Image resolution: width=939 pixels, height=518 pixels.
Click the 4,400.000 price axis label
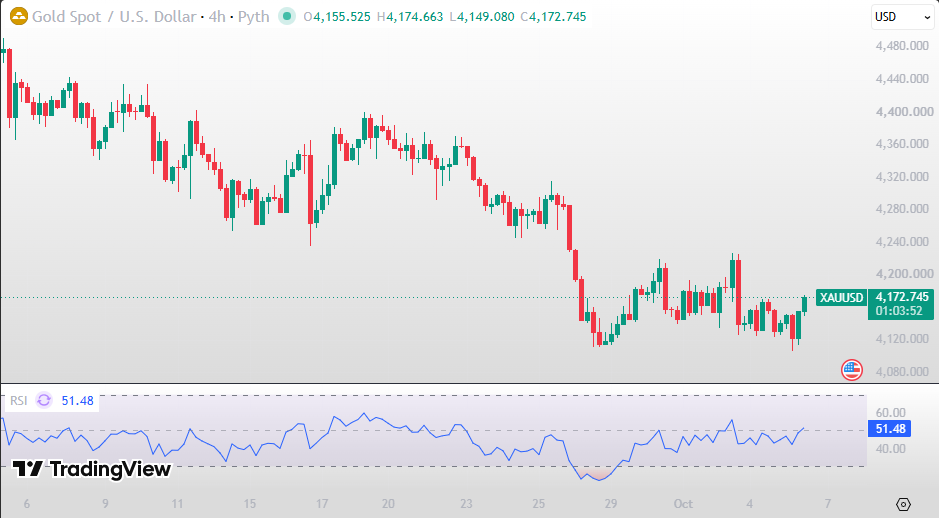(904, 111)
